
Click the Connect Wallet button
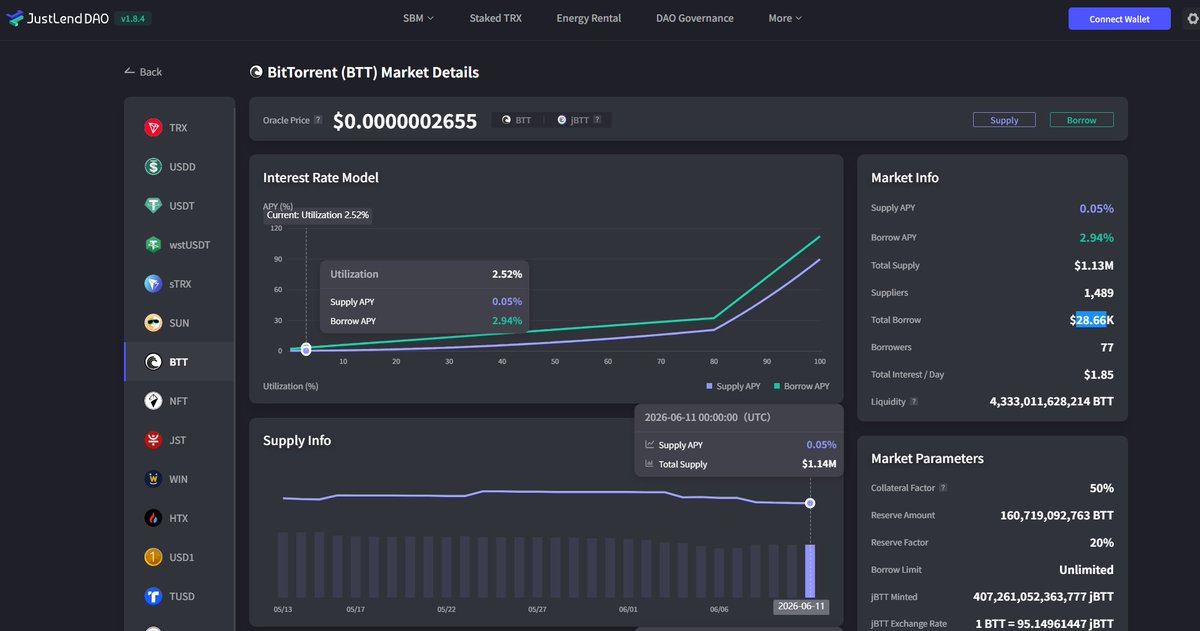point(1119,19)
